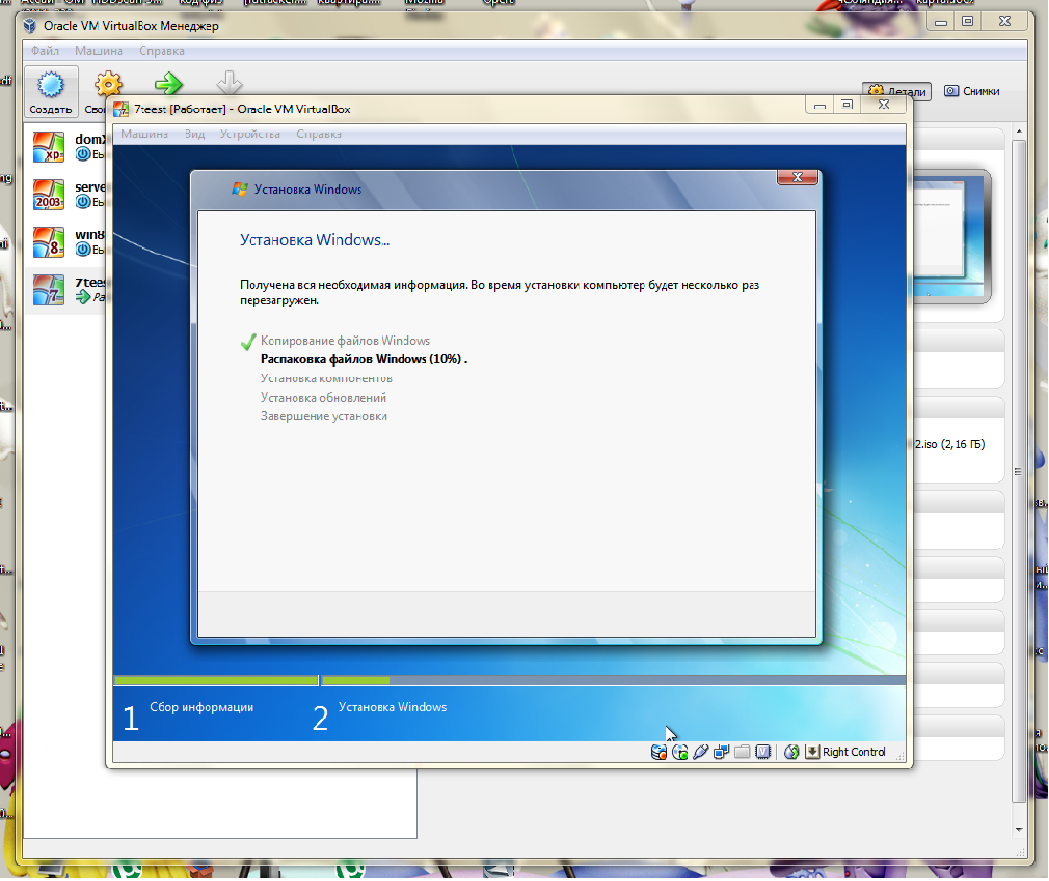The height and width of the screenshot is (881, 1049).
Task: Select the win8 virtual machine icon
Action: [x=48, y=242]
